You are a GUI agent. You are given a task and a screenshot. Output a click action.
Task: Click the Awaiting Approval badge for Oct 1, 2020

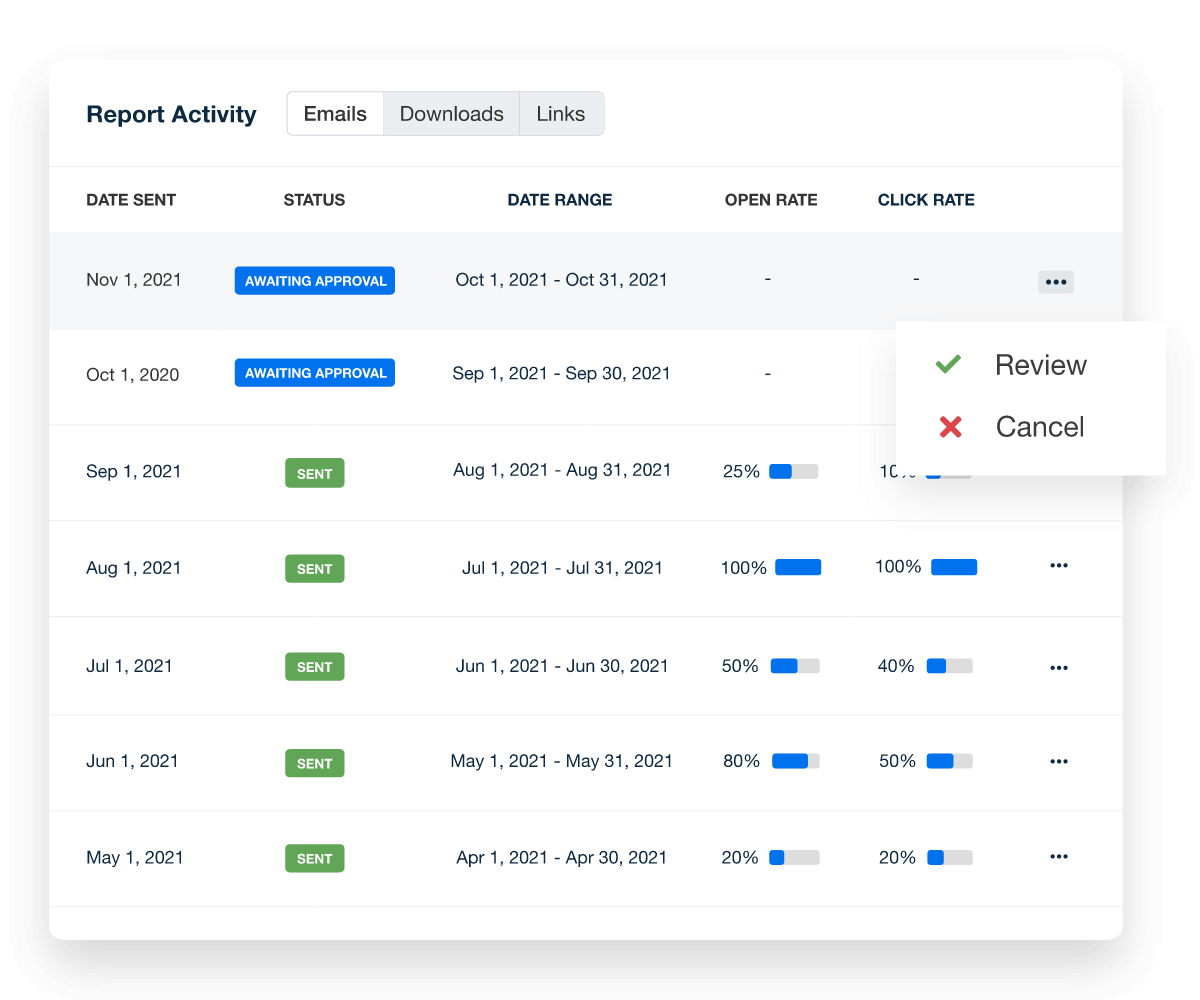click(x=314, y=372)
